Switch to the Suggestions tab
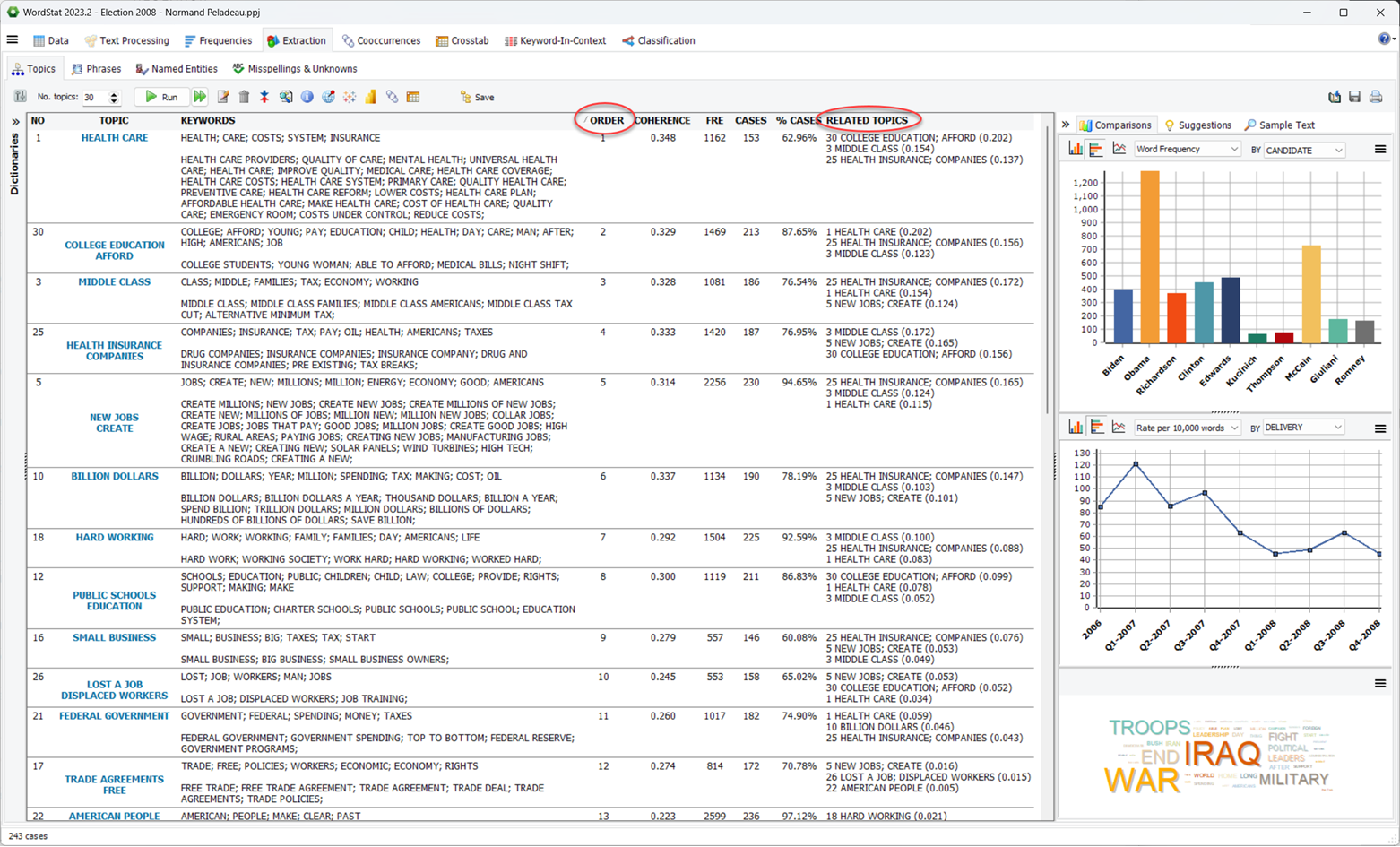Screen dimensions: 1400x847 (x=1197, y=125)
